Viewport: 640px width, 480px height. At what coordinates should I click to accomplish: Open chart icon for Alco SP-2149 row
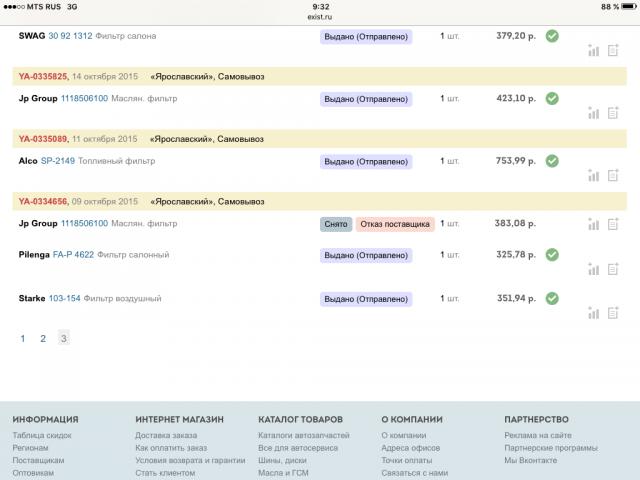click(x=593, y=176)
